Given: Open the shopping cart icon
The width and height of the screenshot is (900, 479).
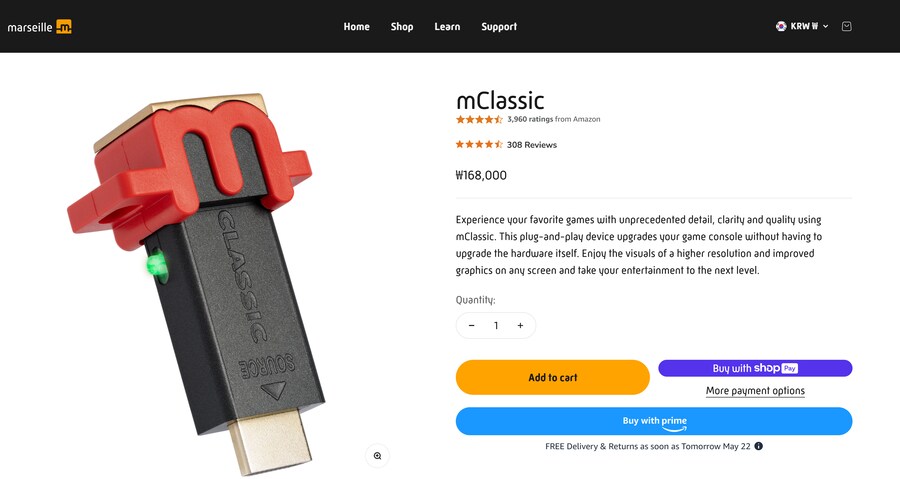Looking at the screenshot, I should [x=847, y=27].
